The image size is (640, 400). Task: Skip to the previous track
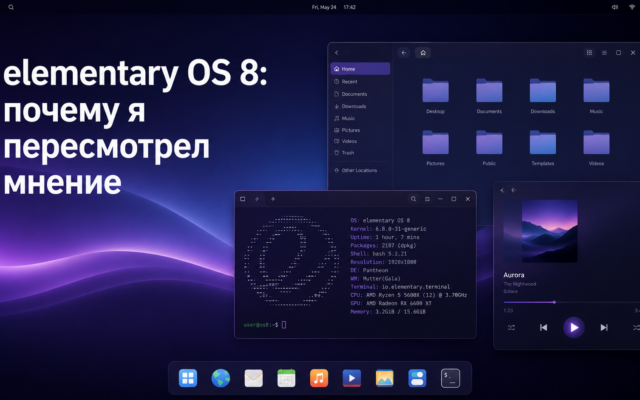[543, 327]
